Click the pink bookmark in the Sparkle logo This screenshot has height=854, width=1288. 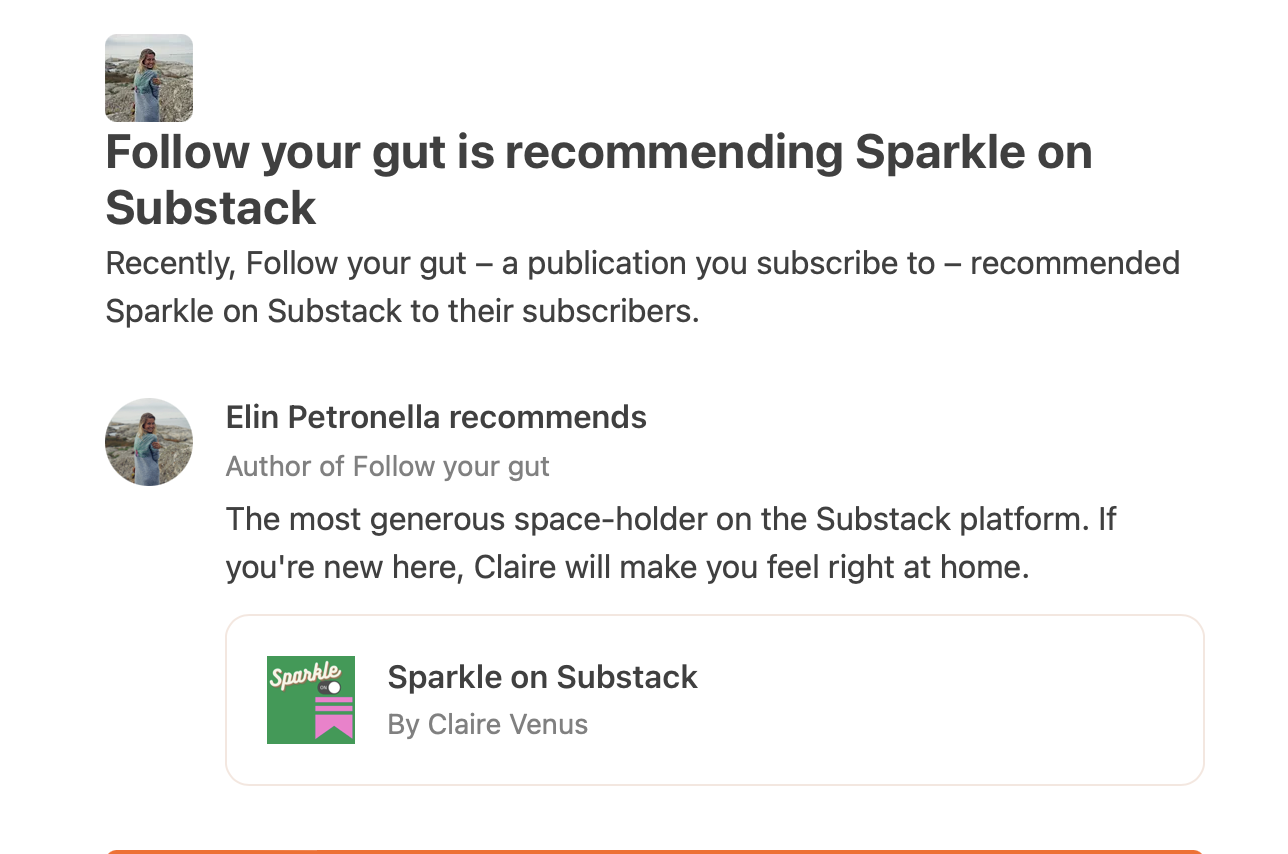pos(334,717)
